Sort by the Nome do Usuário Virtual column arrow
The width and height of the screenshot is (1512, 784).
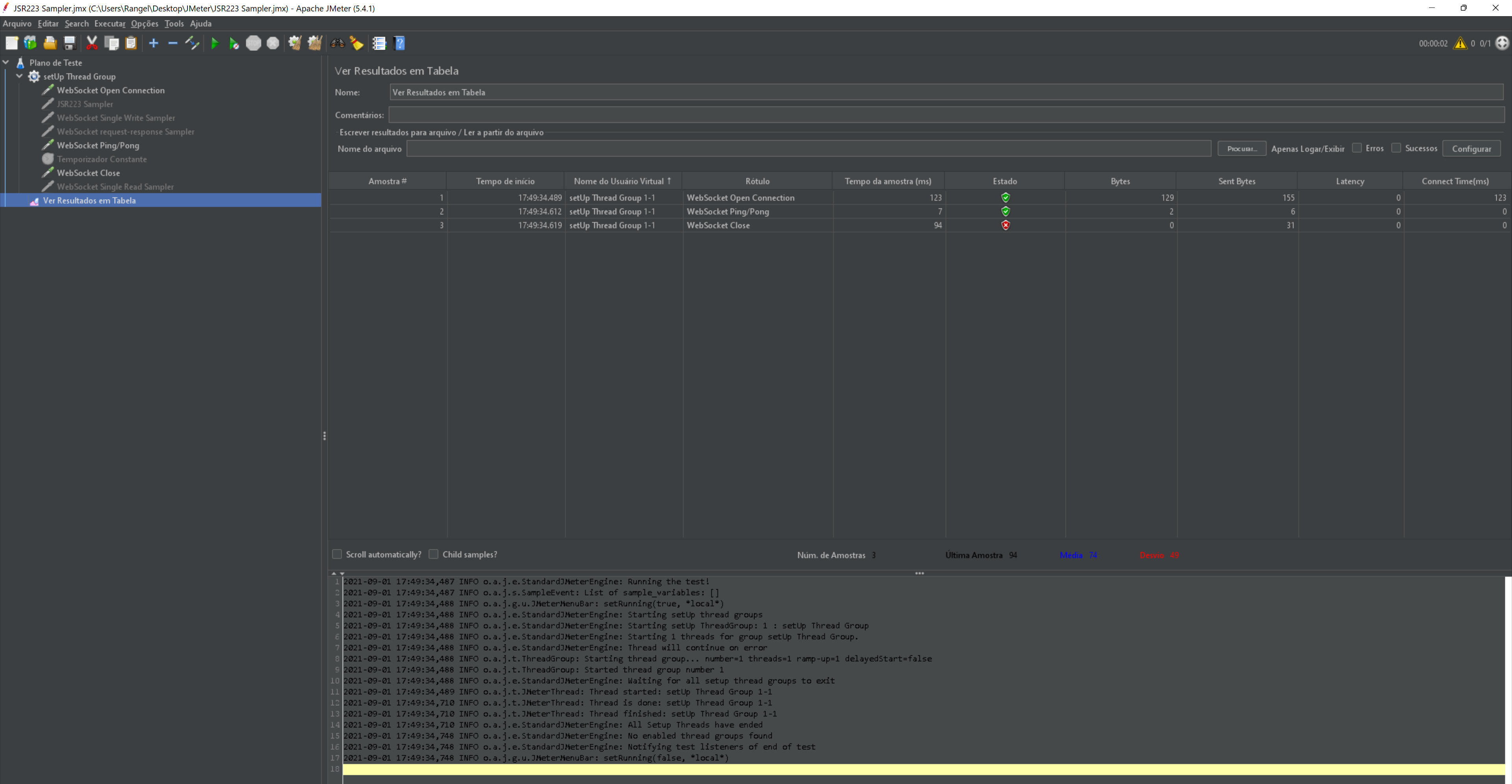click(x=669, y=180)
